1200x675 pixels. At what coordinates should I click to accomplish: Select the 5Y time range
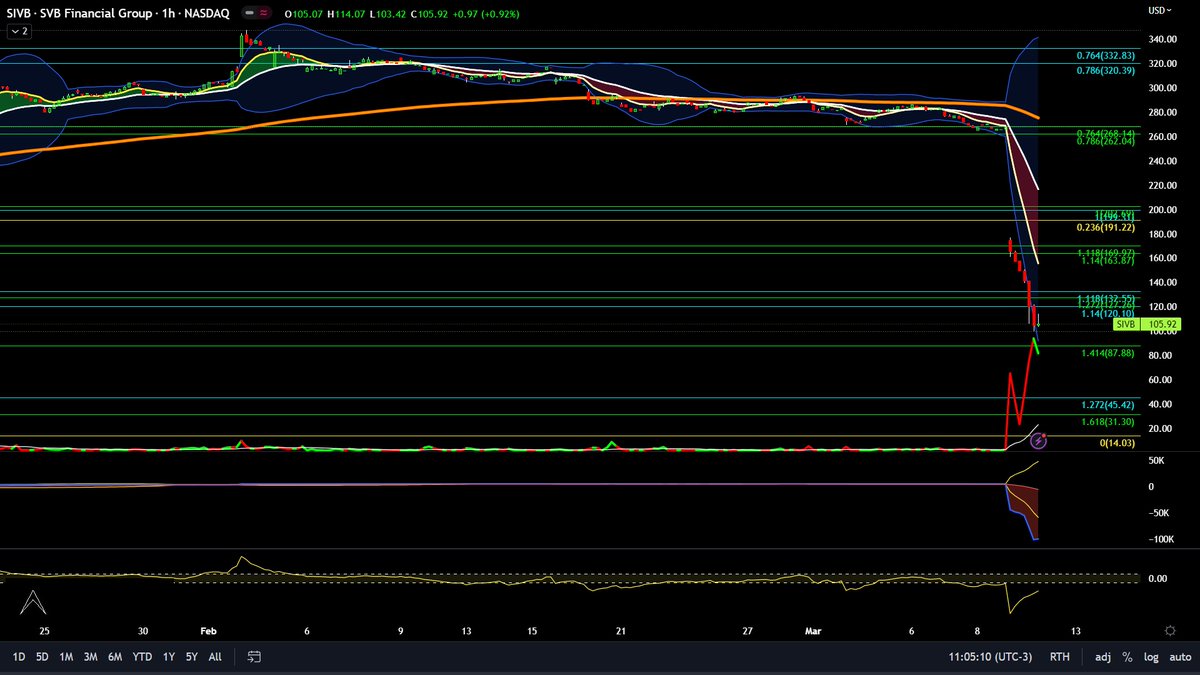click(x=191, y=657)
